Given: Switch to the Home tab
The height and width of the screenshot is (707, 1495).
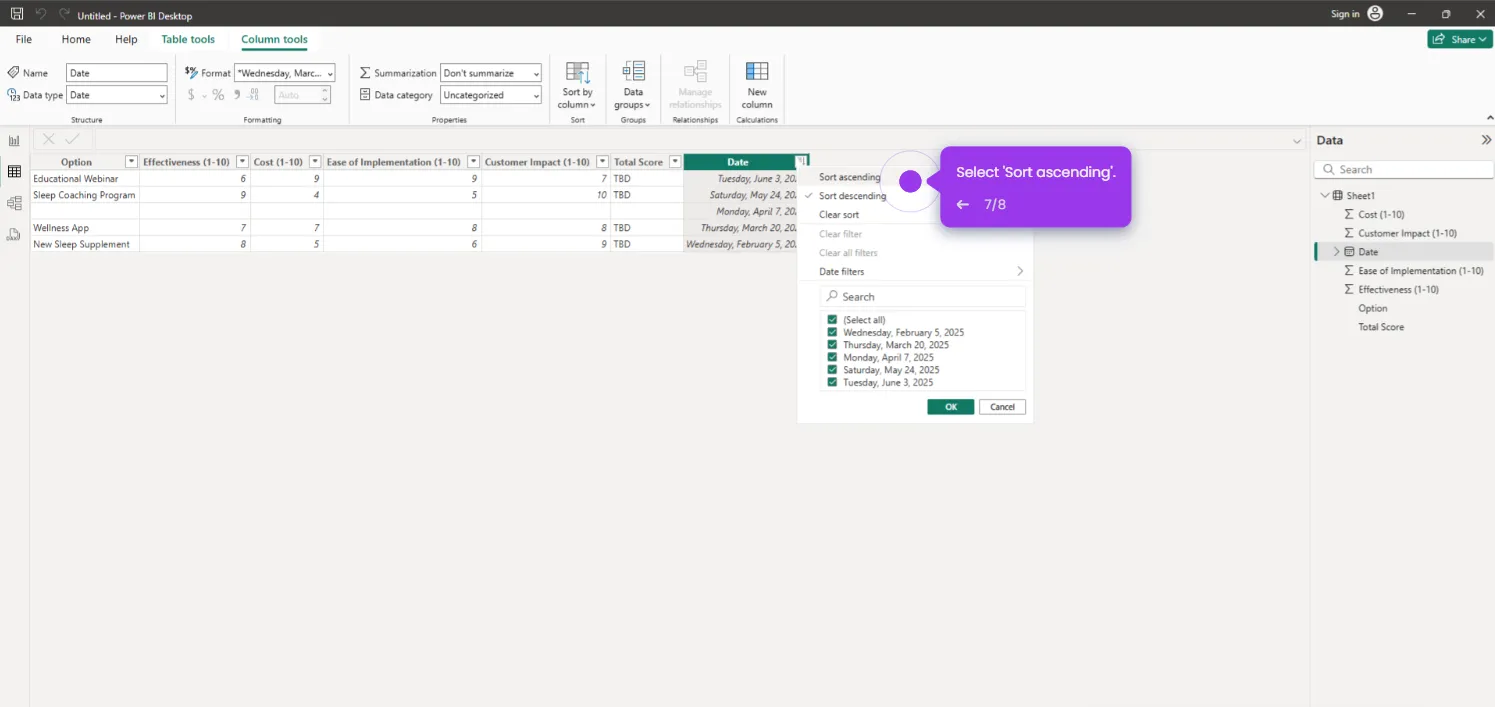Looking at the screenshot, I should click(x=76, y=39).
